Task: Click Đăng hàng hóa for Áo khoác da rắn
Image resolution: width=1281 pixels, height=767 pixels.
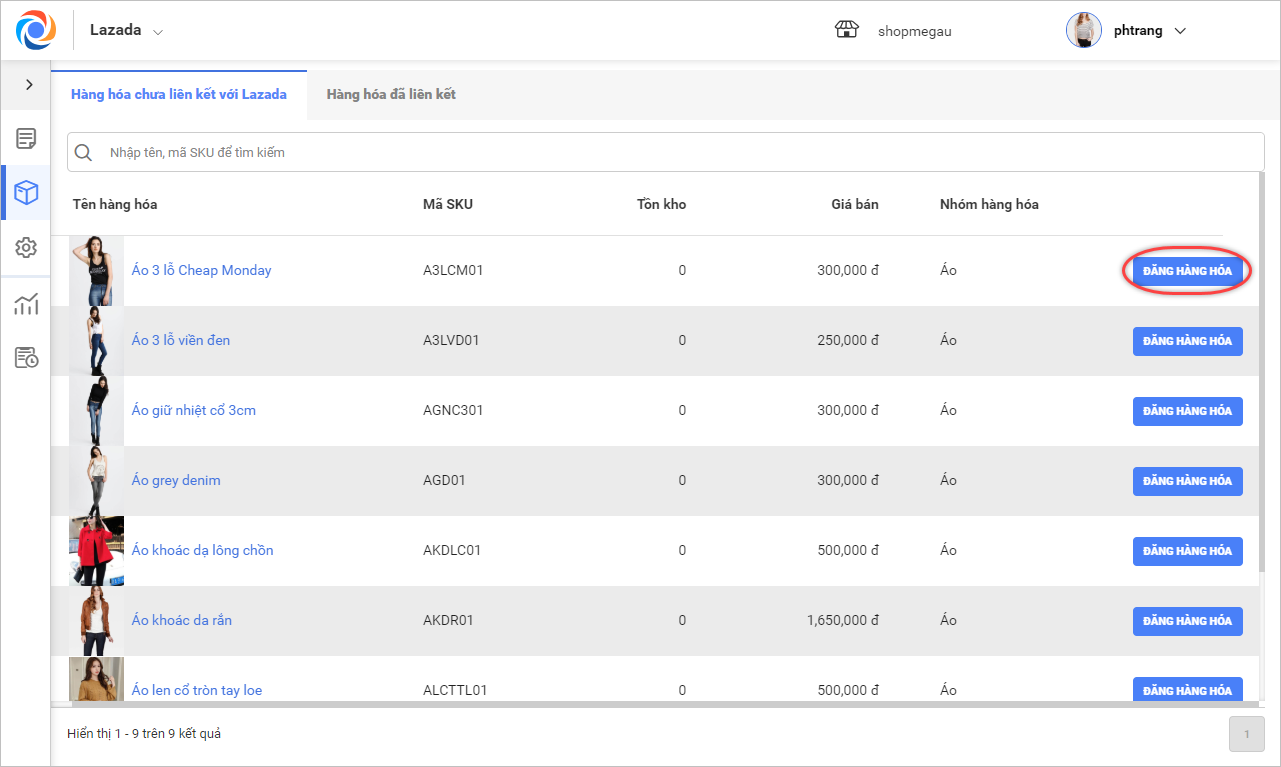Action: point(1187,621)
